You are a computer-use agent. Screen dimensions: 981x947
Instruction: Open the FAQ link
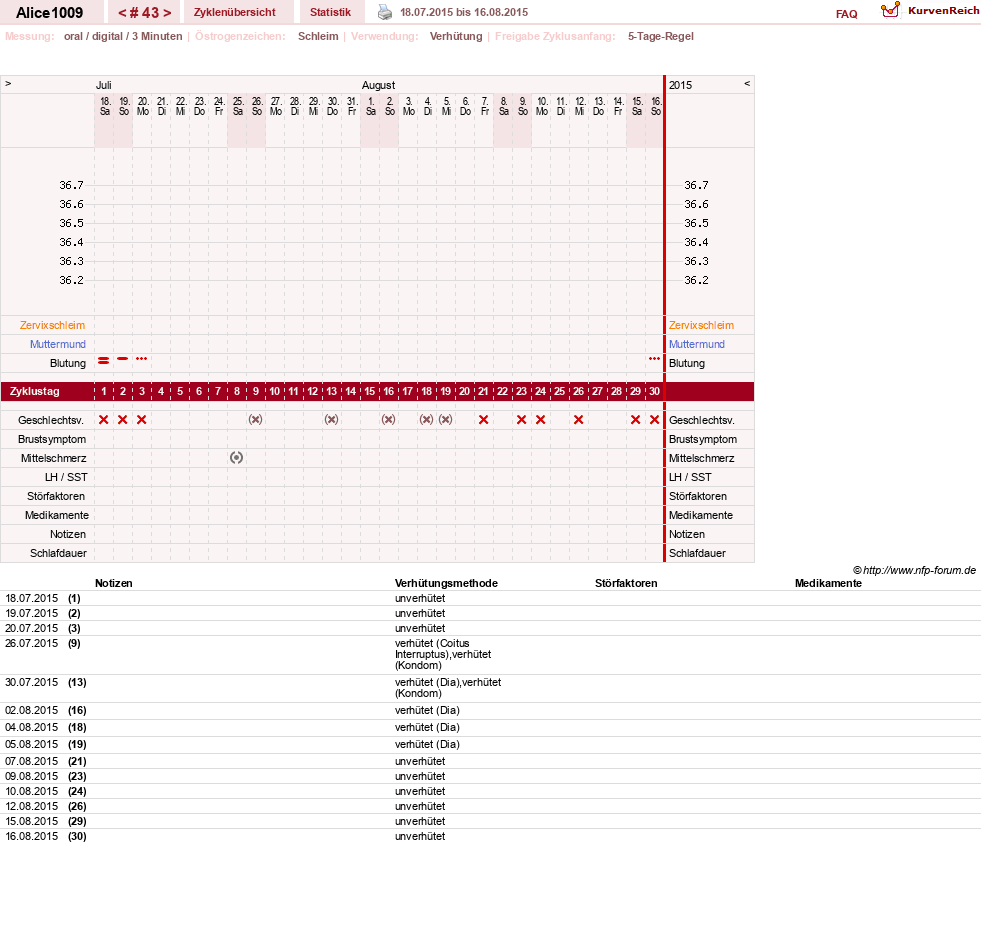coord(846,14)
